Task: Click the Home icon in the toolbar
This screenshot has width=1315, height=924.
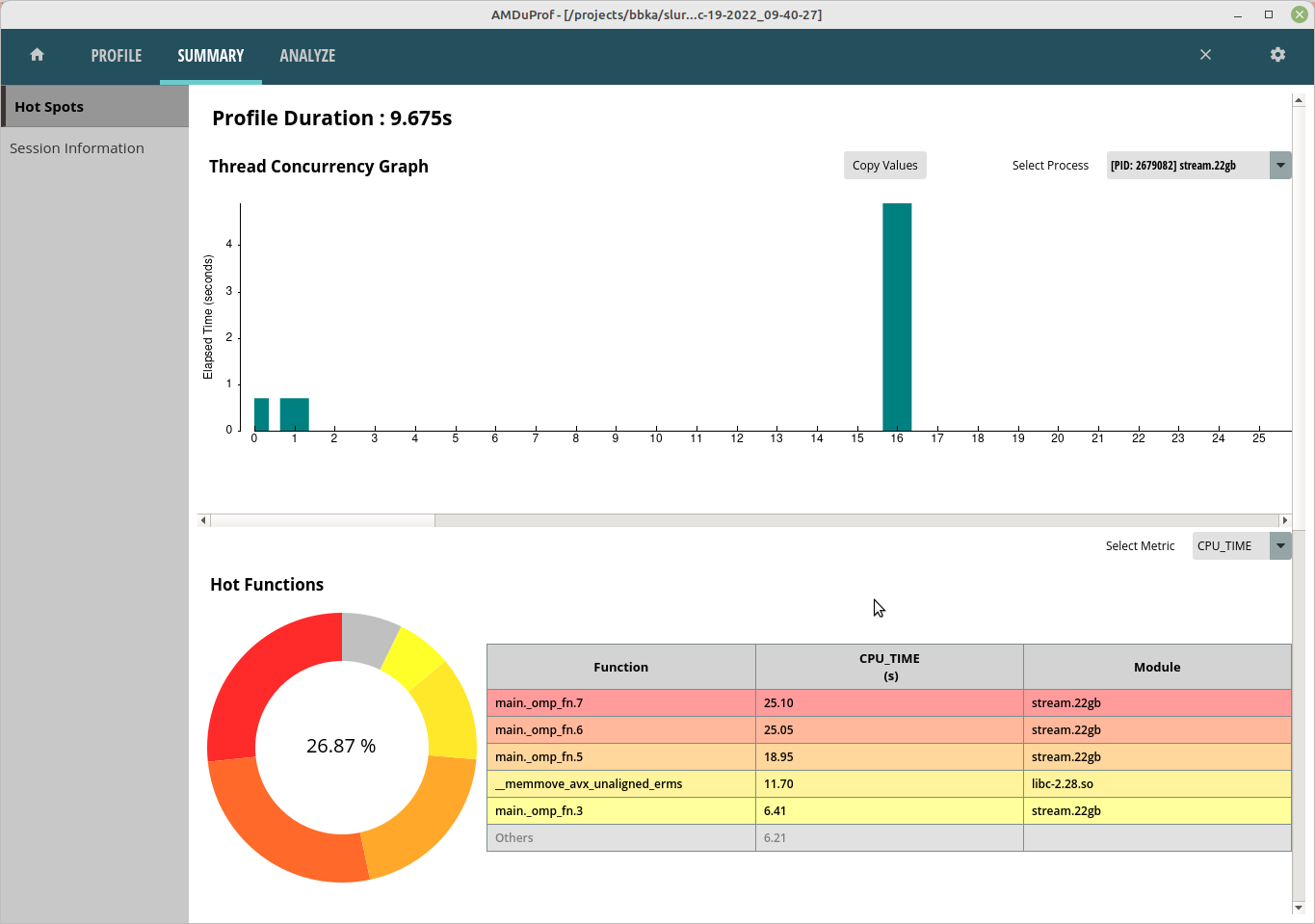Action: pos(37,55)
